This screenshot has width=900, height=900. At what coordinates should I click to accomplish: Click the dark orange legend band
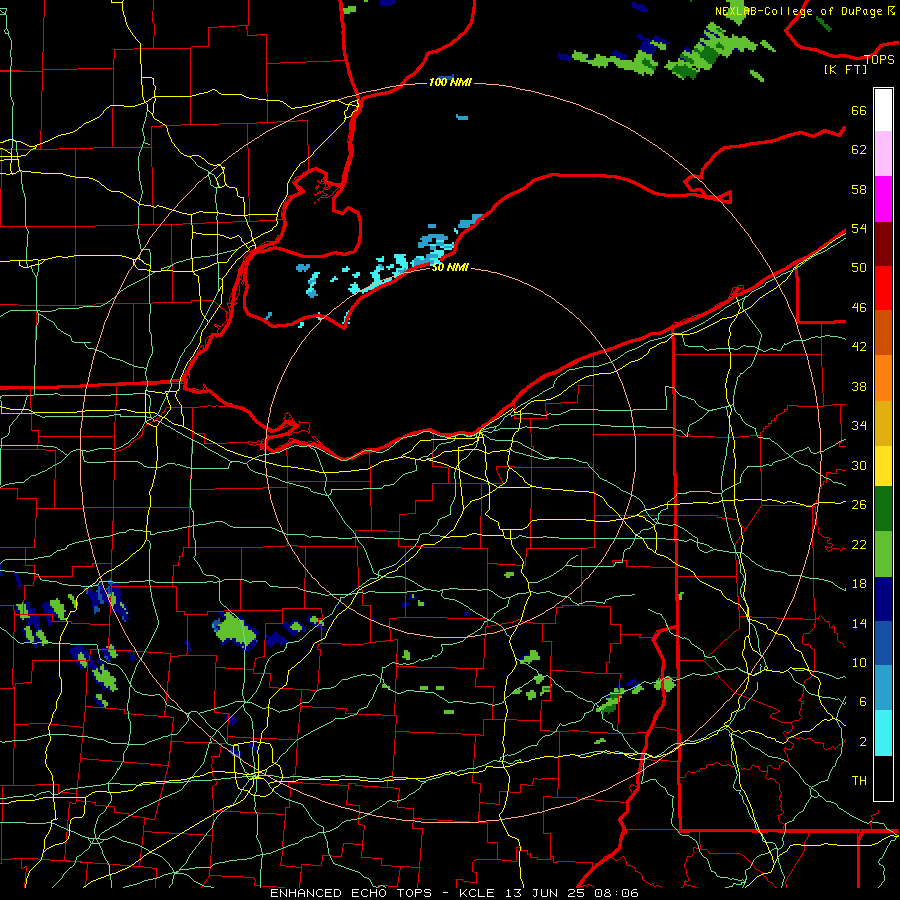coord(883,332)
